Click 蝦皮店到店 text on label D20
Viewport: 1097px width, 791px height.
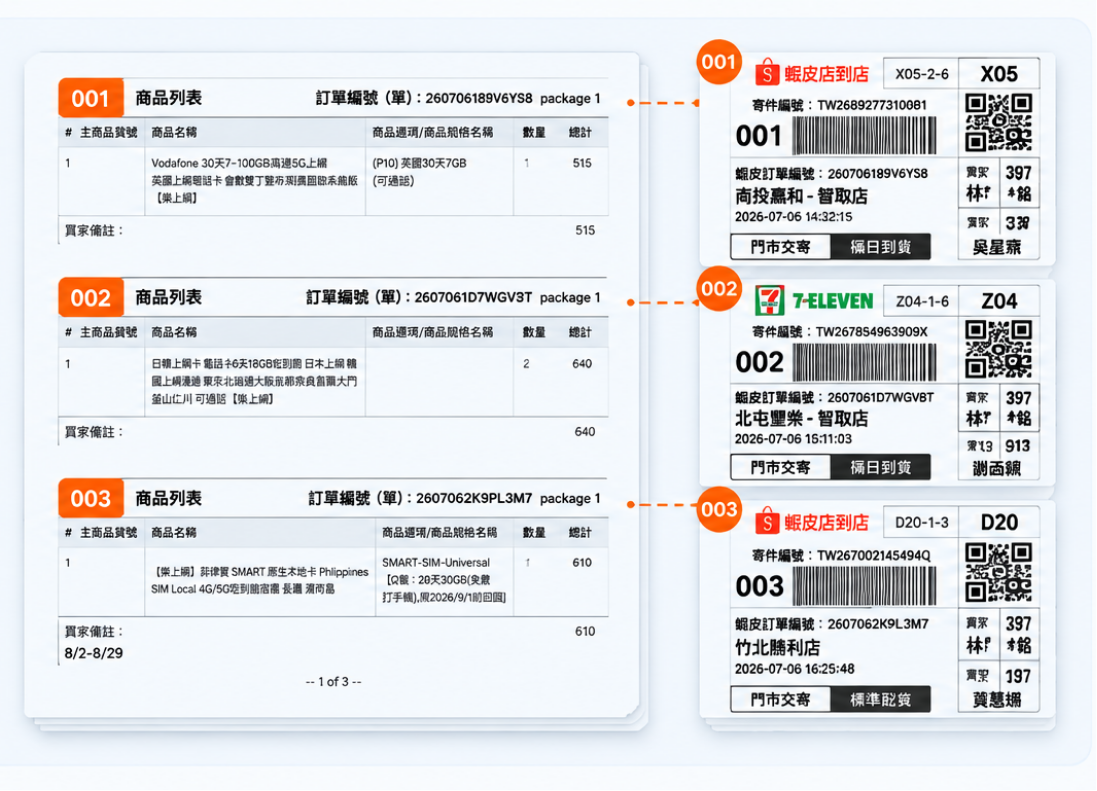pyautogui.click(x=827, y=522)
